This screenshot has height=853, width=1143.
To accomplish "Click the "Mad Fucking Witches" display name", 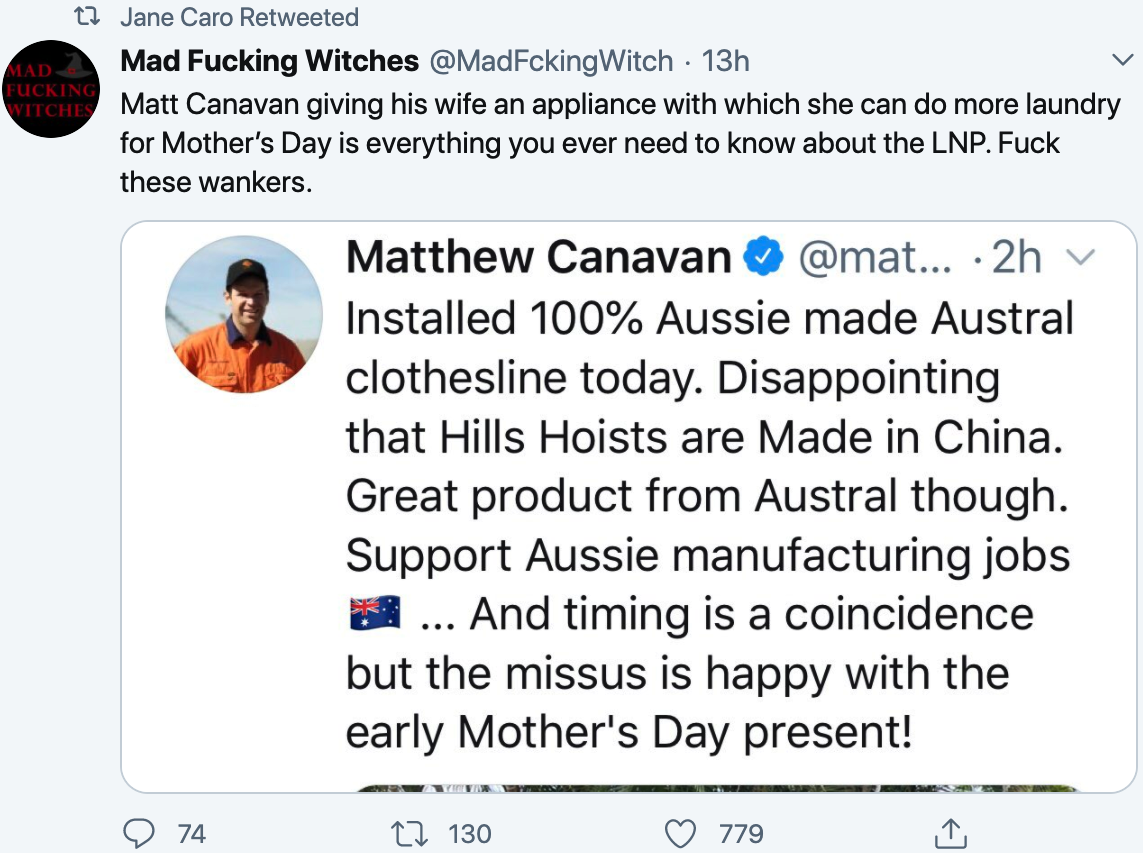I will (269, 61).
